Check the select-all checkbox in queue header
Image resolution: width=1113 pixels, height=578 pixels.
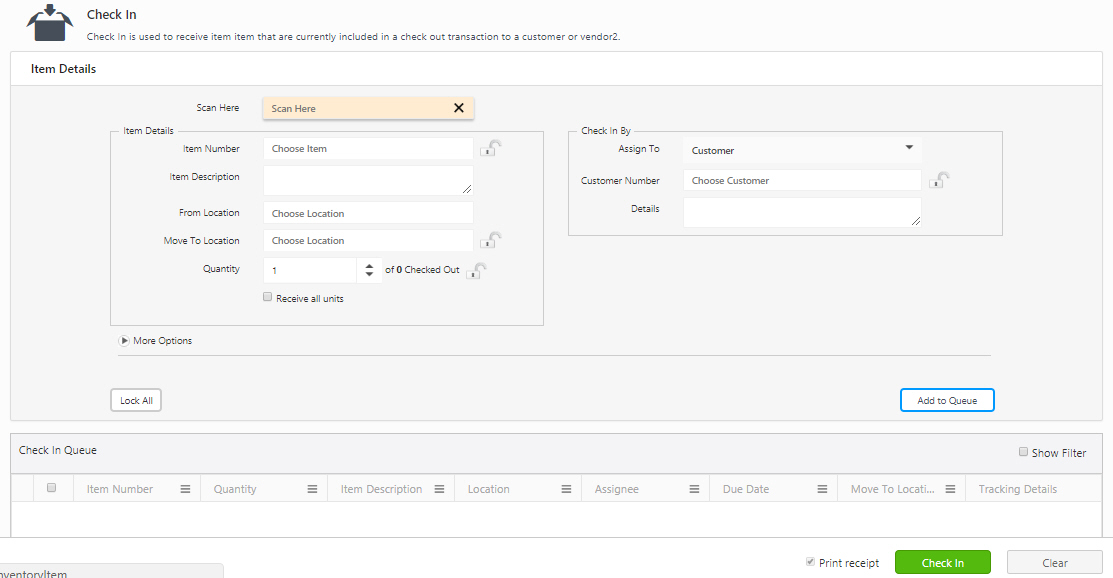(52, 488)
